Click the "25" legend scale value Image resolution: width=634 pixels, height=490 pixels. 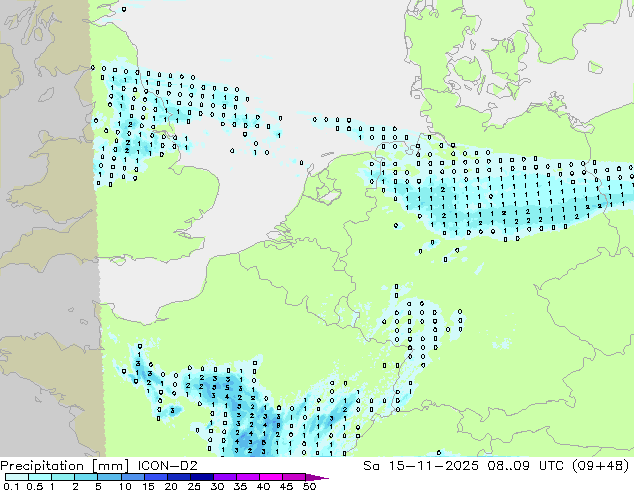coord(194,486)
